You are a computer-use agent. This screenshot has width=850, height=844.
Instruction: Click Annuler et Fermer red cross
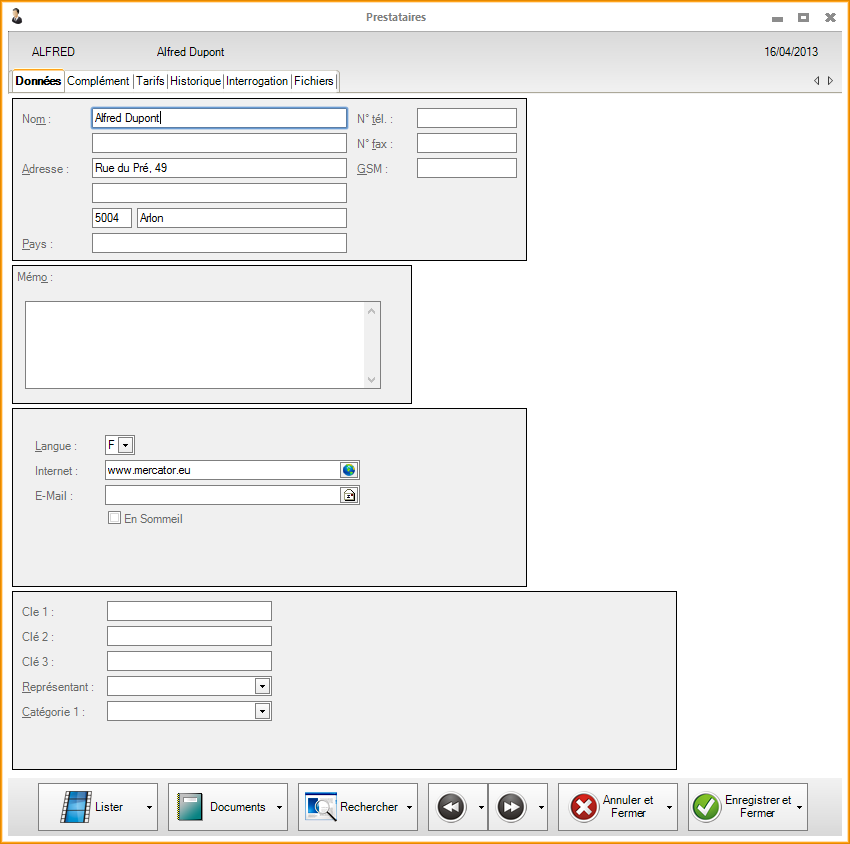click(611, 807)
